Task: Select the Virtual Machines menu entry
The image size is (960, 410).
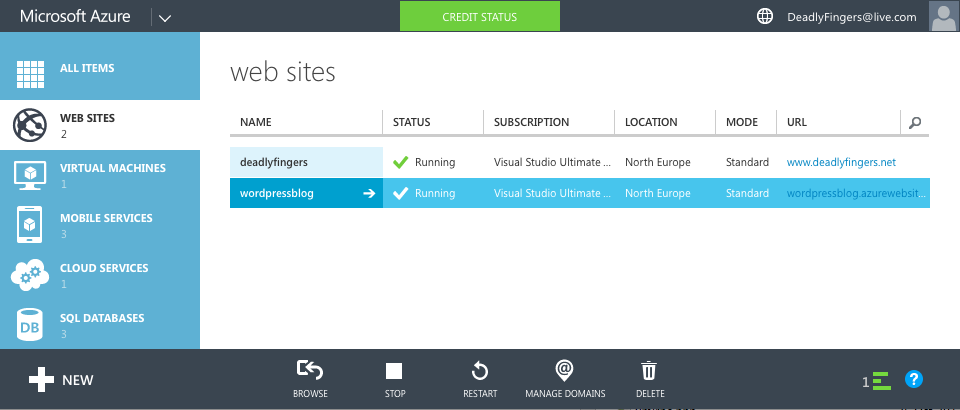Action: point(100,175)
